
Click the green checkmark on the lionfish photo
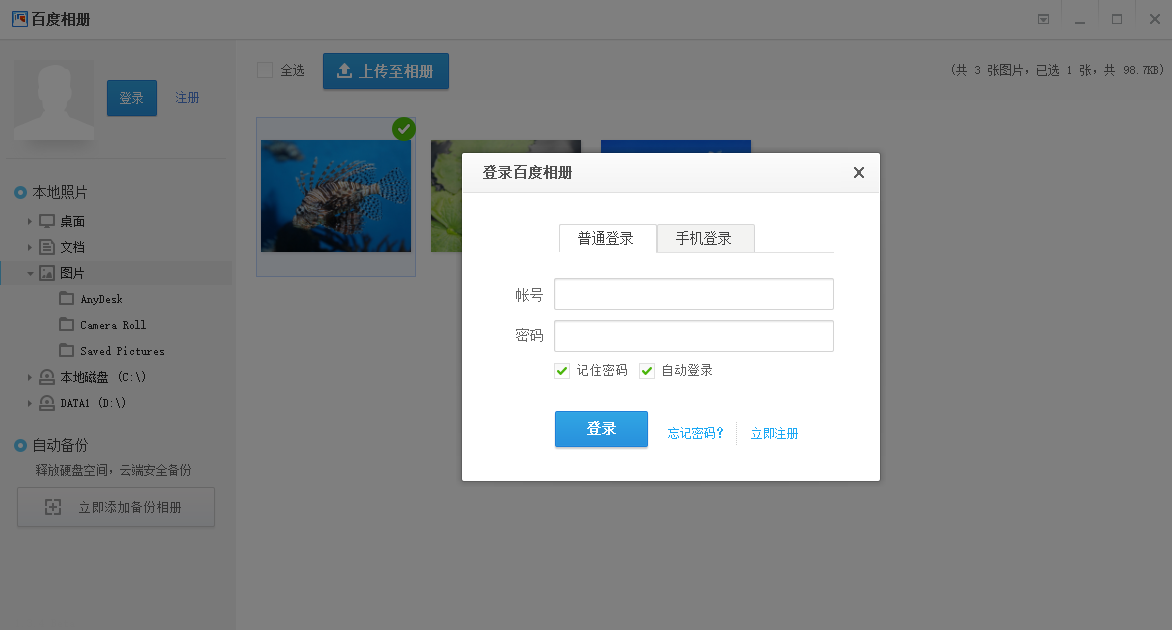pos(404,129)
